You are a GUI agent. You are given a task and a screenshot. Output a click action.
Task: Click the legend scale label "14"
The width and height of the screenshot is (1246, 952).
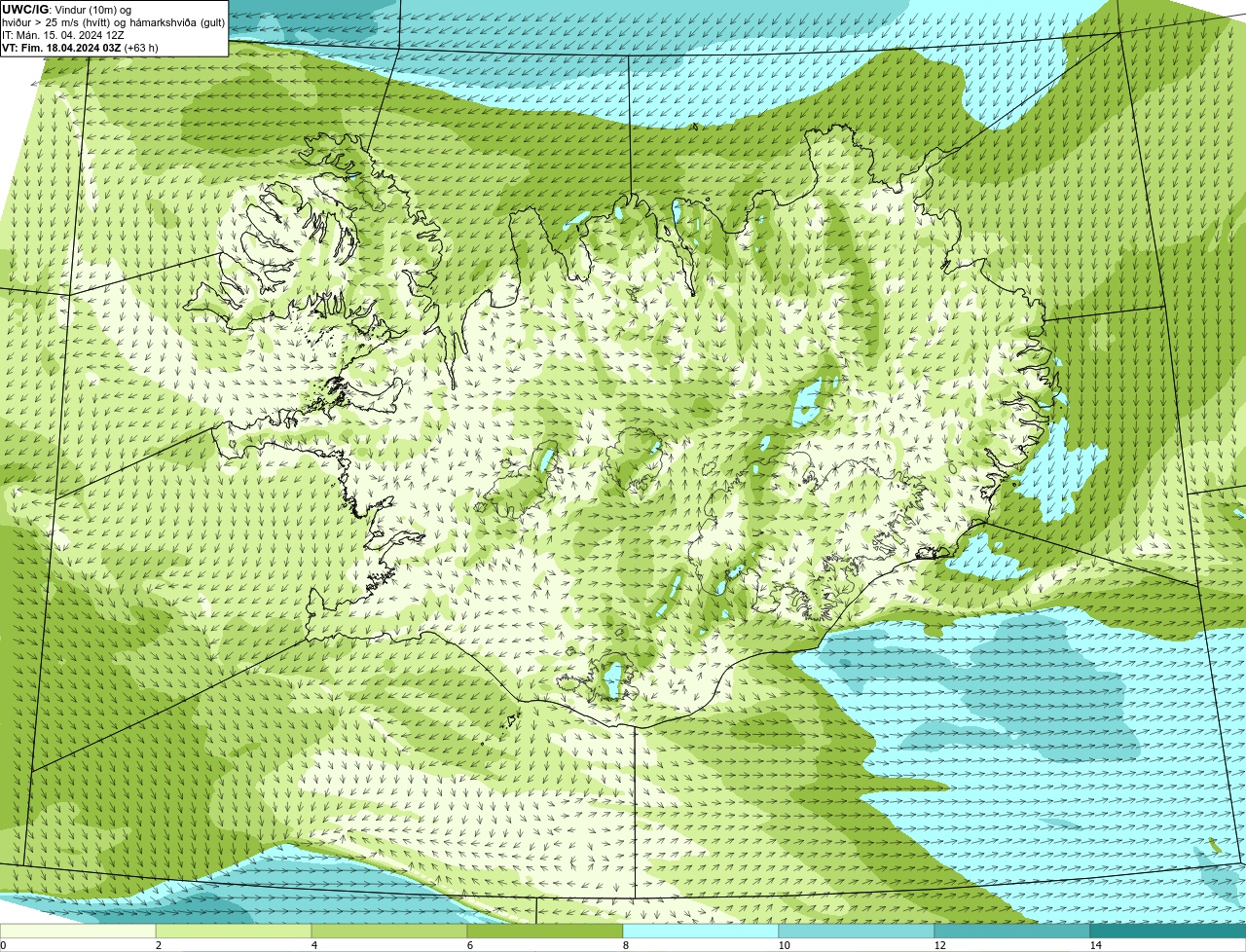[1095, 945]
